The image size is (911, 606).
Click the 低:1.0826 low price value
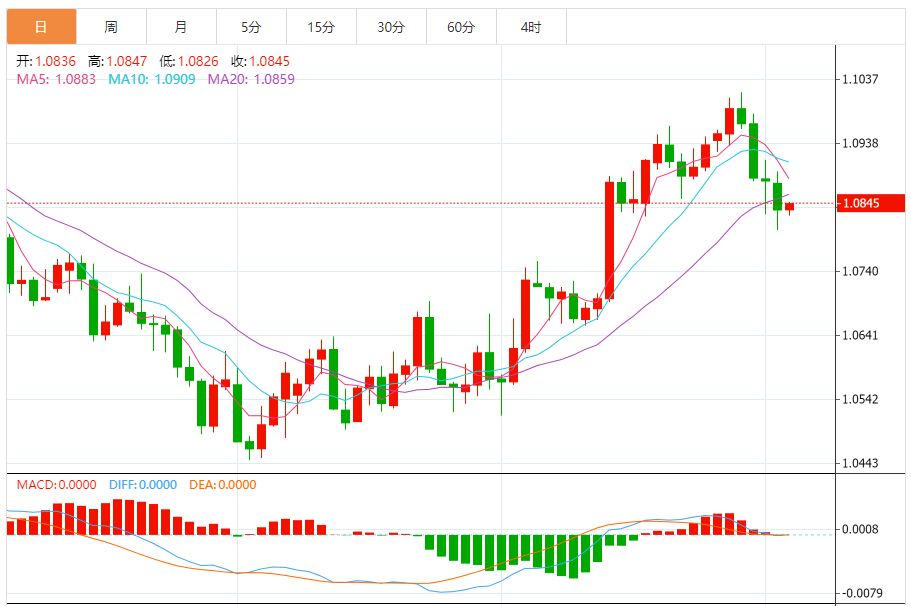[189, 61]
